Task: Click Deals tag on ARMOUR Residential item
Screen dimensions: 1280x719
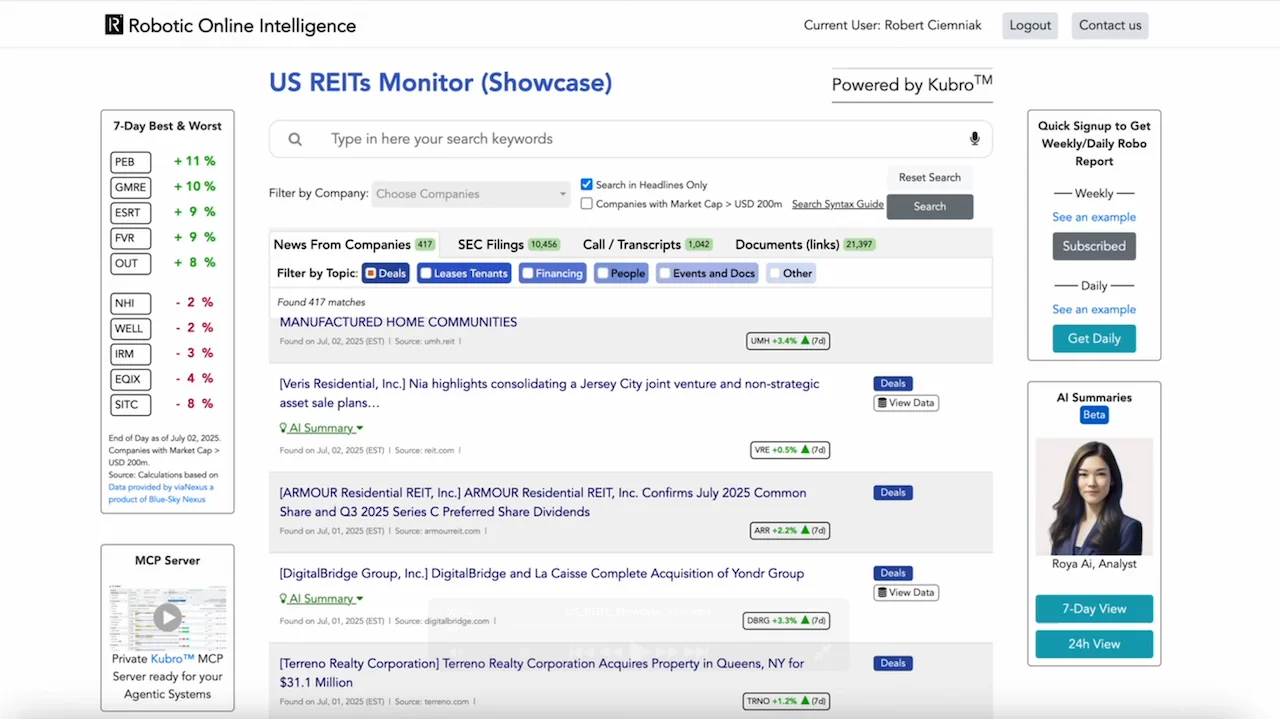Action: [x=893, y=492]
